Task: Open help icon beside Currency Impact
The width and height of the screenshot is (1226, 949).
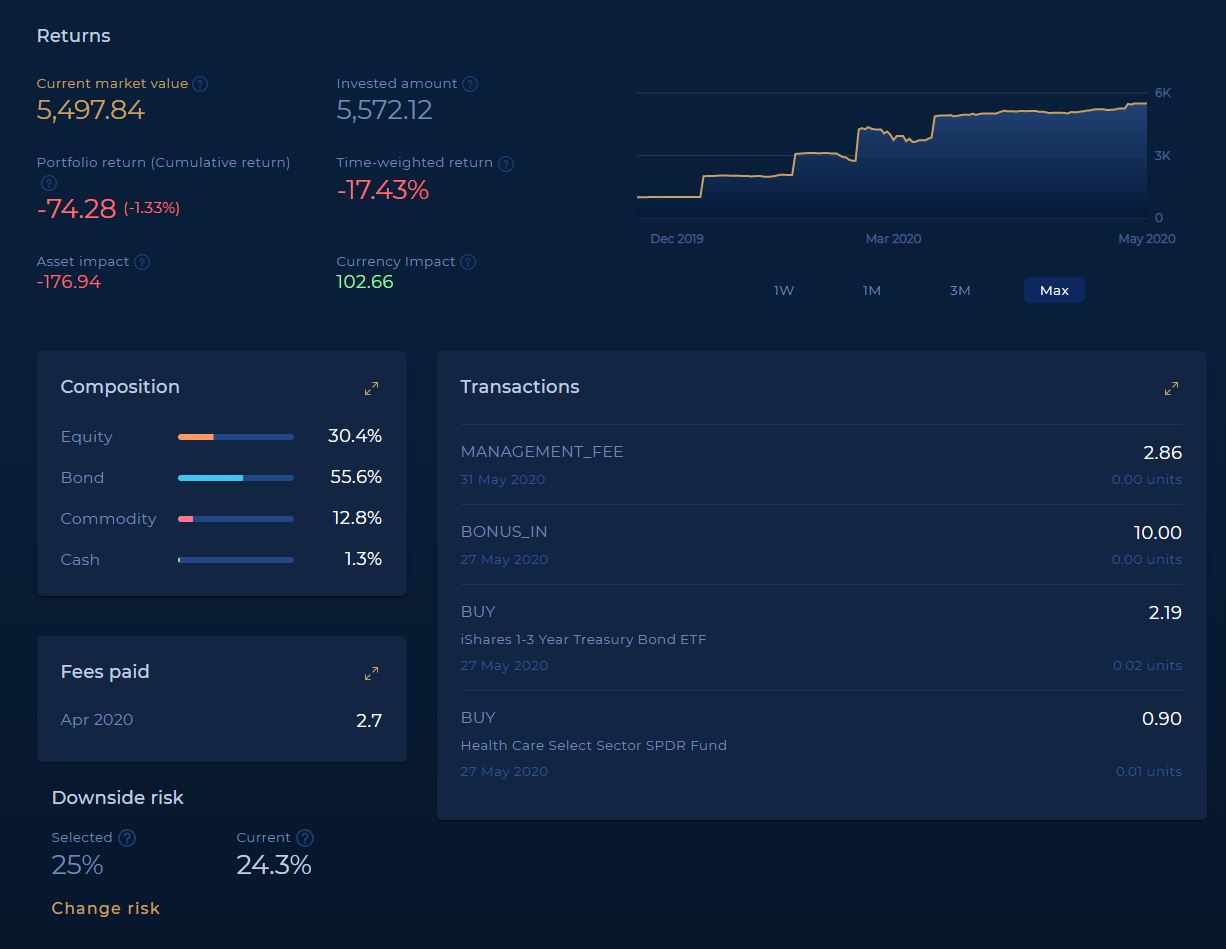Action: coord(468,262)
